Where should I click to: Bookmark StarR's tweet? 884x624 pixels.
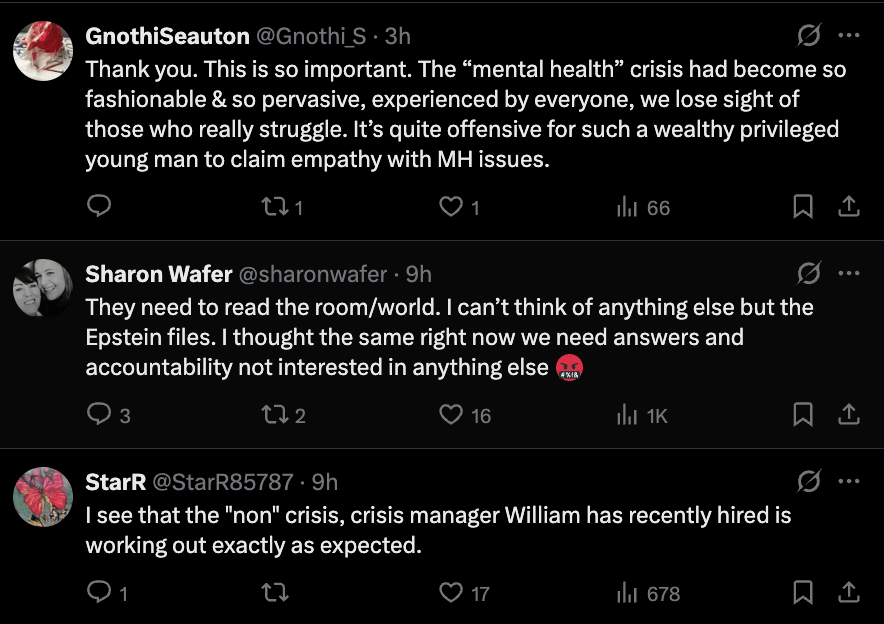(x=803, y=593)
